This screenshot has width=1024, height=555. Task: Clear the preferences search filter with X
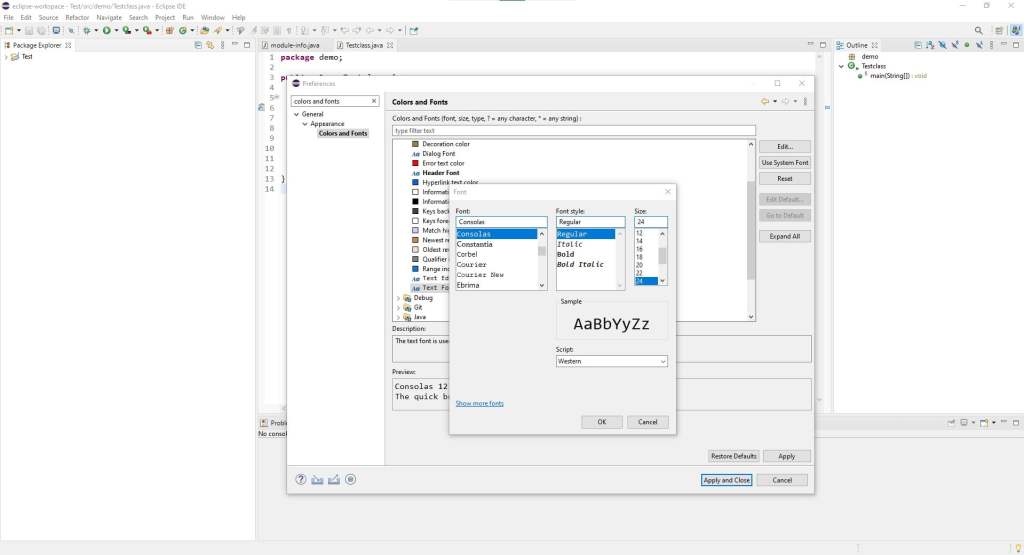coord(374,101)
